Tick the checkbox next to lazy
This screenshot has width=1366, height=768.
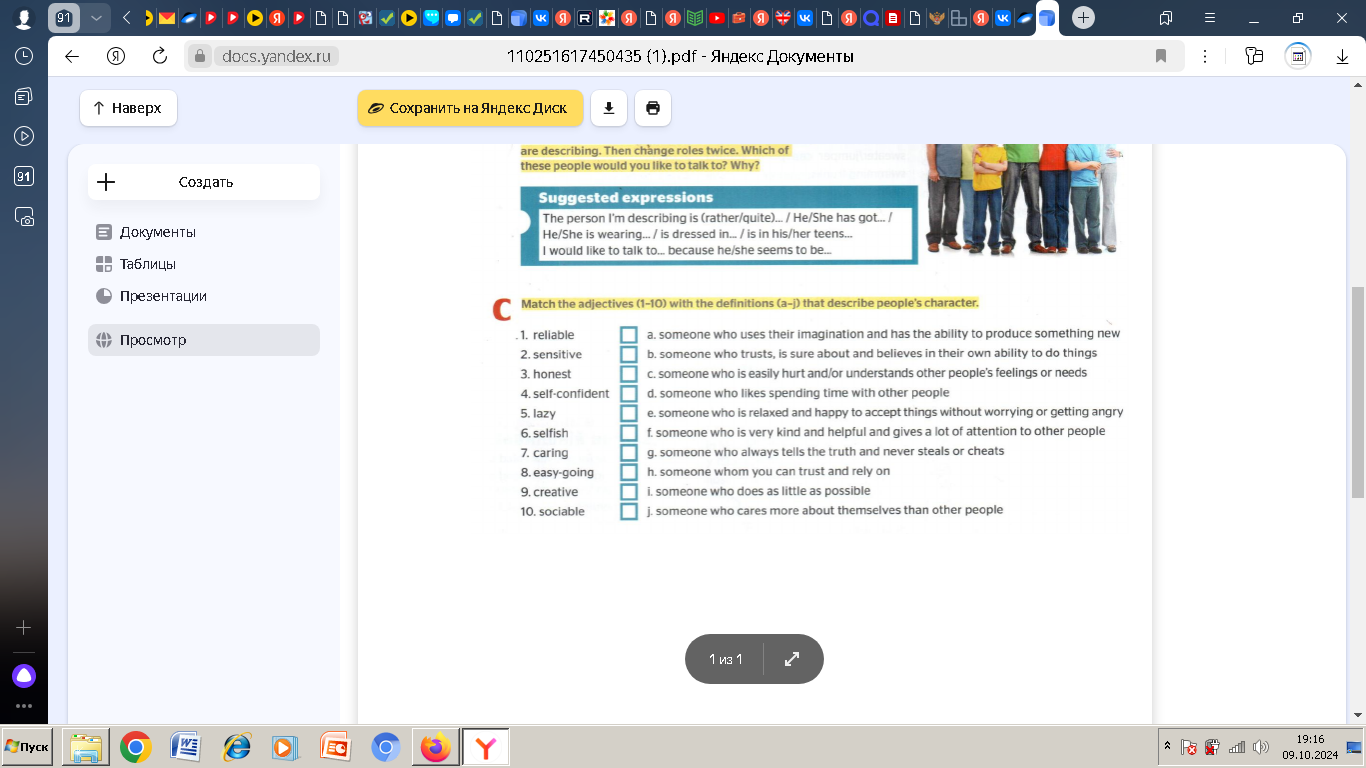pos(629,413)
